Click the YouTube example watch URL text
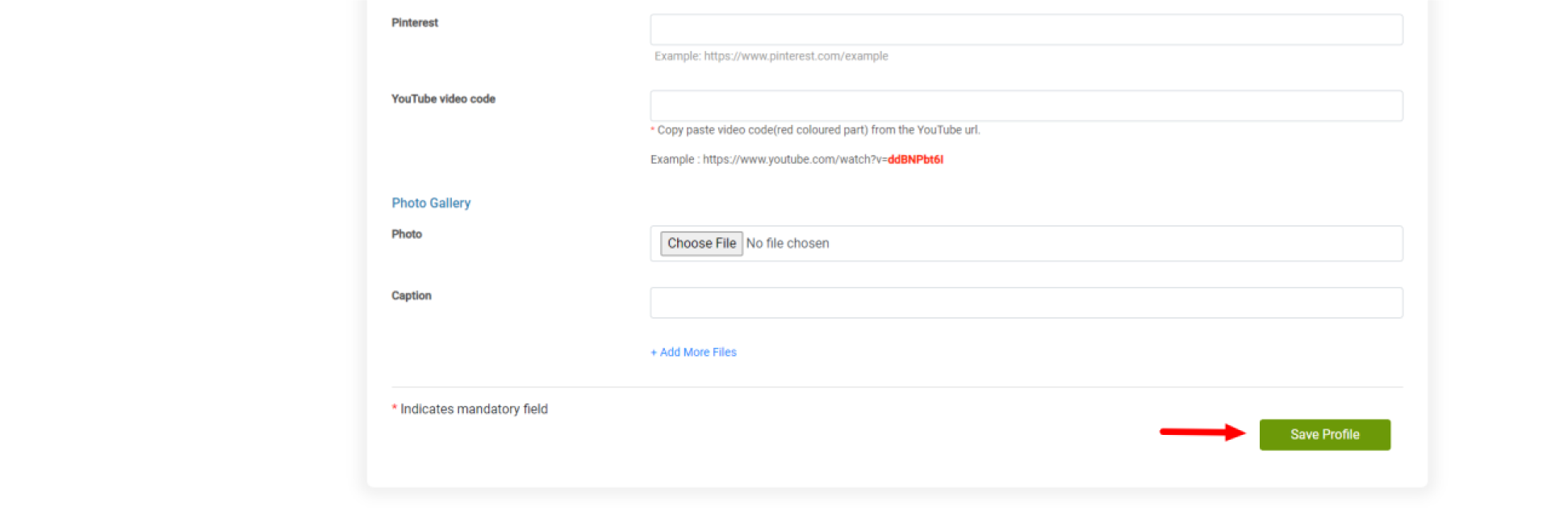This screenshot has width=1568, height=514. (x=794, y=160)
